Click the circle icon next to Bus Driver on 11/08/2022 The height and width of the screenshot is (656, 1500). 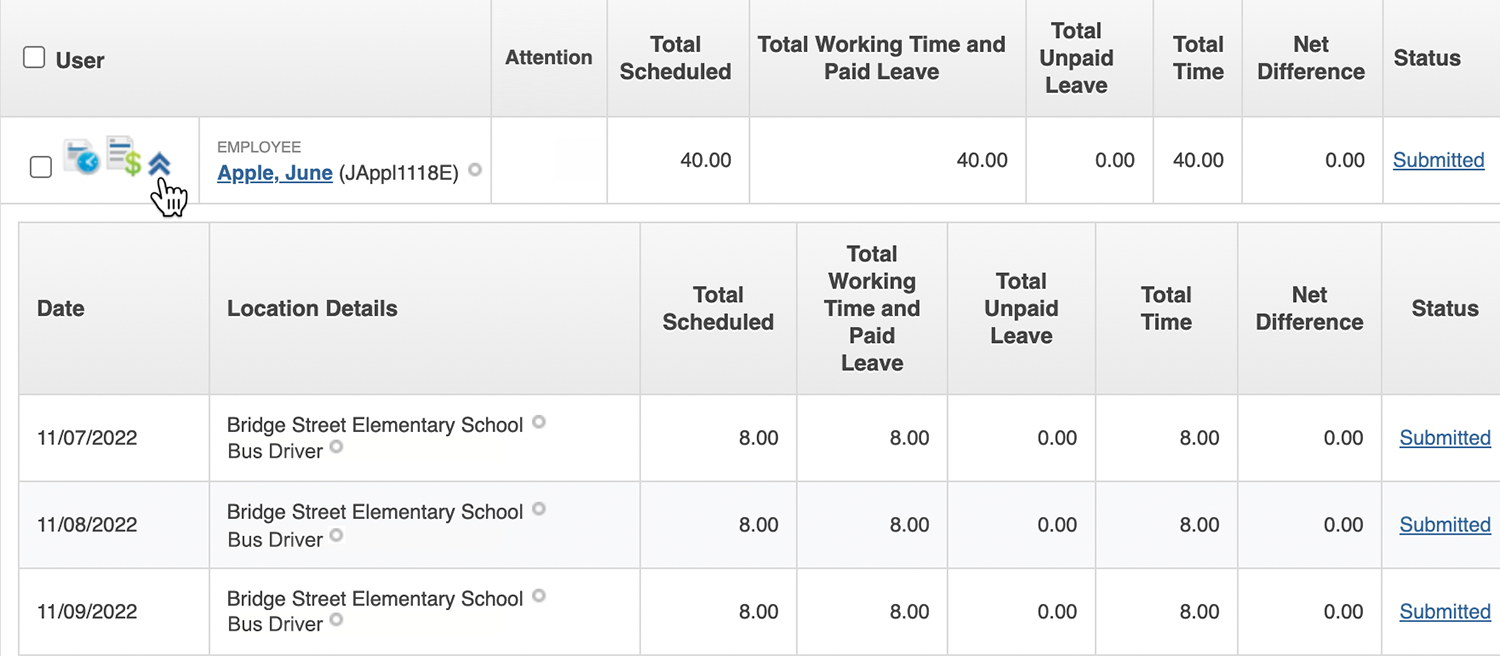(337, 535)
